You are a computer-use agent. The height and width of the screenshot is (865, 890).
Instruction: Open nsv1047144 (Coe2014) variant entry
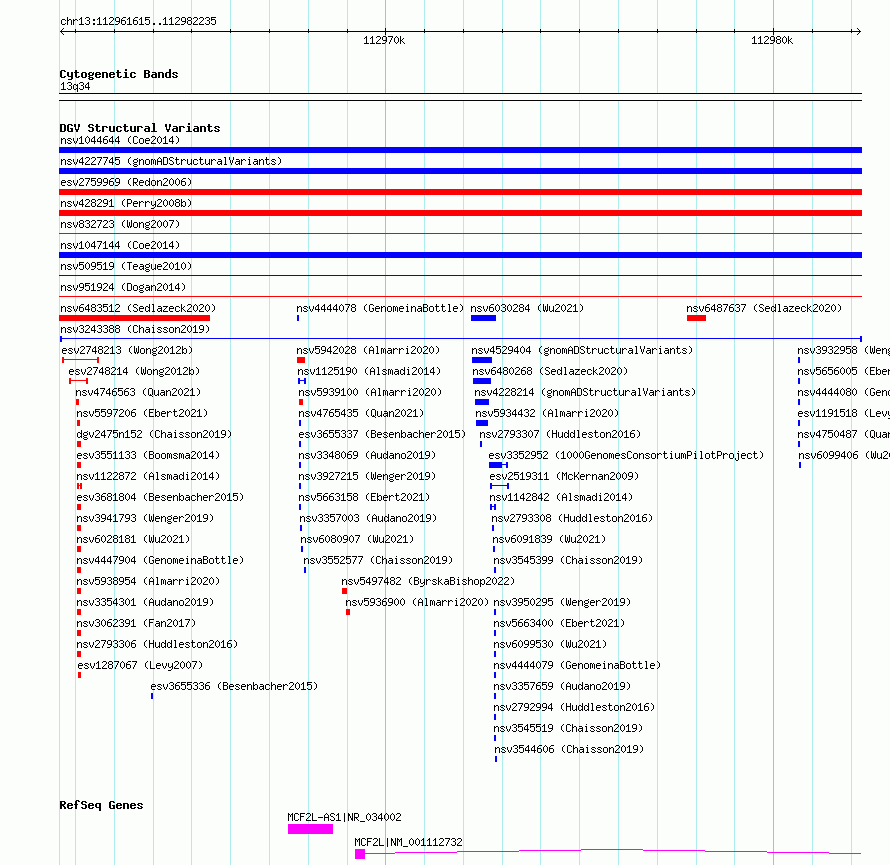click(x=120, y=245)
